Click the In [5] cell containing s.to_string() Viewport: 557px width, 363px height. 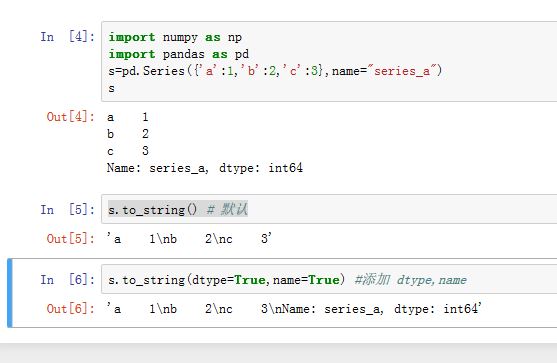(x=329, y=209)
